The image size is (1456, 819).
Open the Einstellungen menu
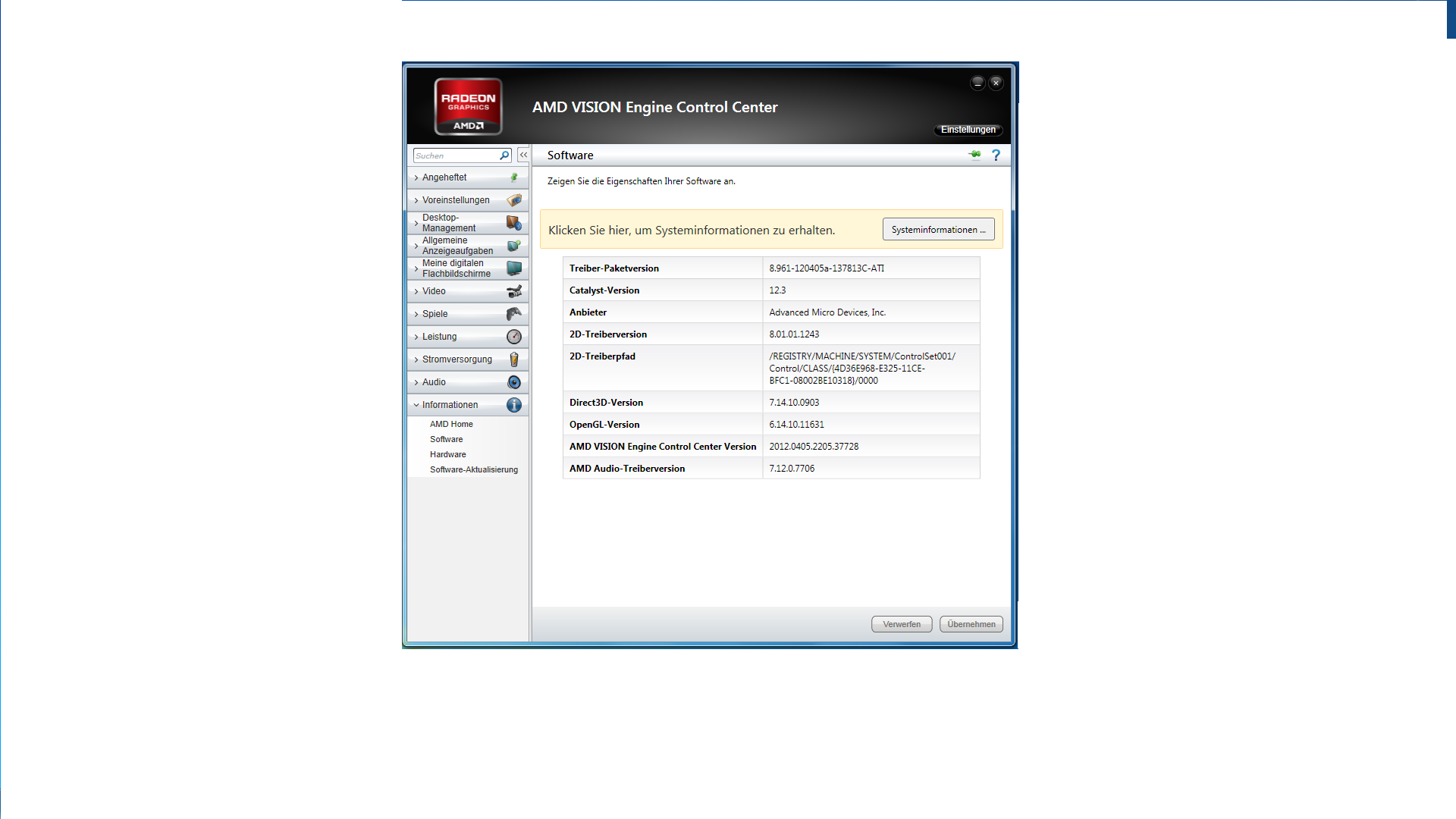pos(968,130)
